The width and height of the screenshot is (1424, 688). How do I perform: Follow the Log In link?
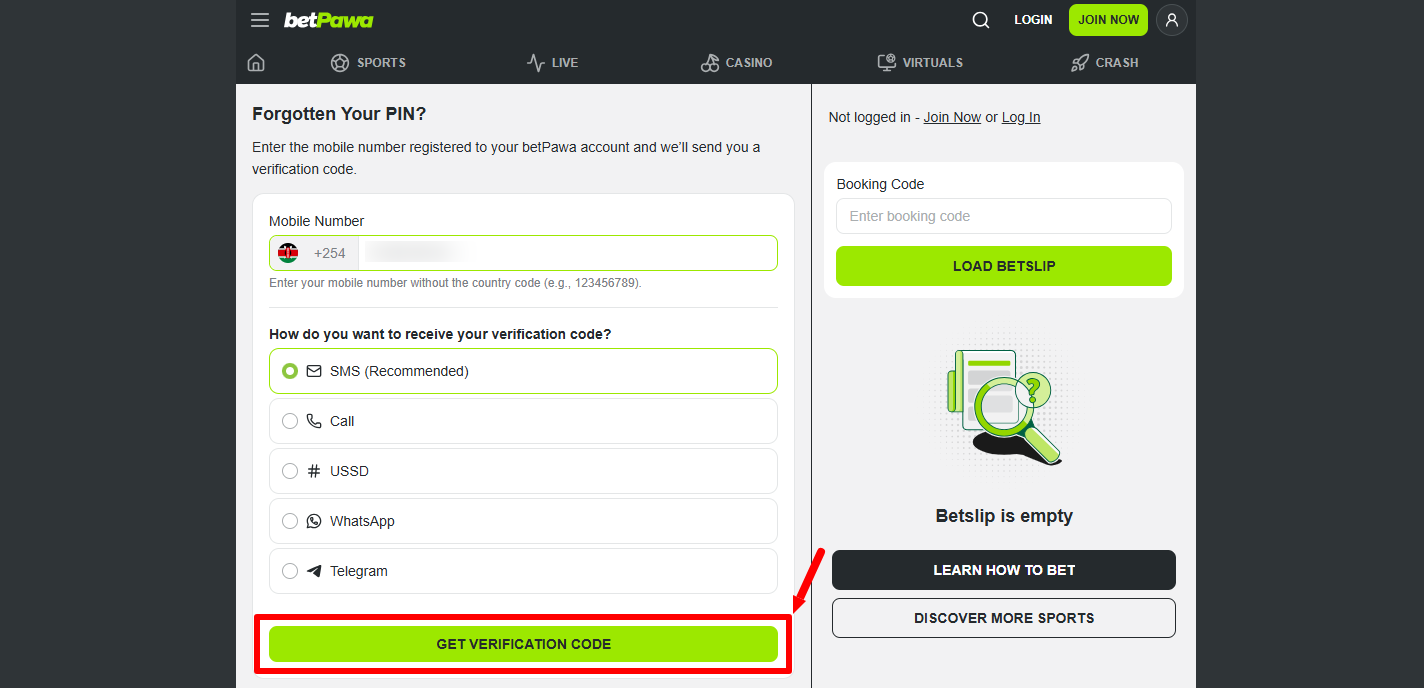tap(1021, 117)
